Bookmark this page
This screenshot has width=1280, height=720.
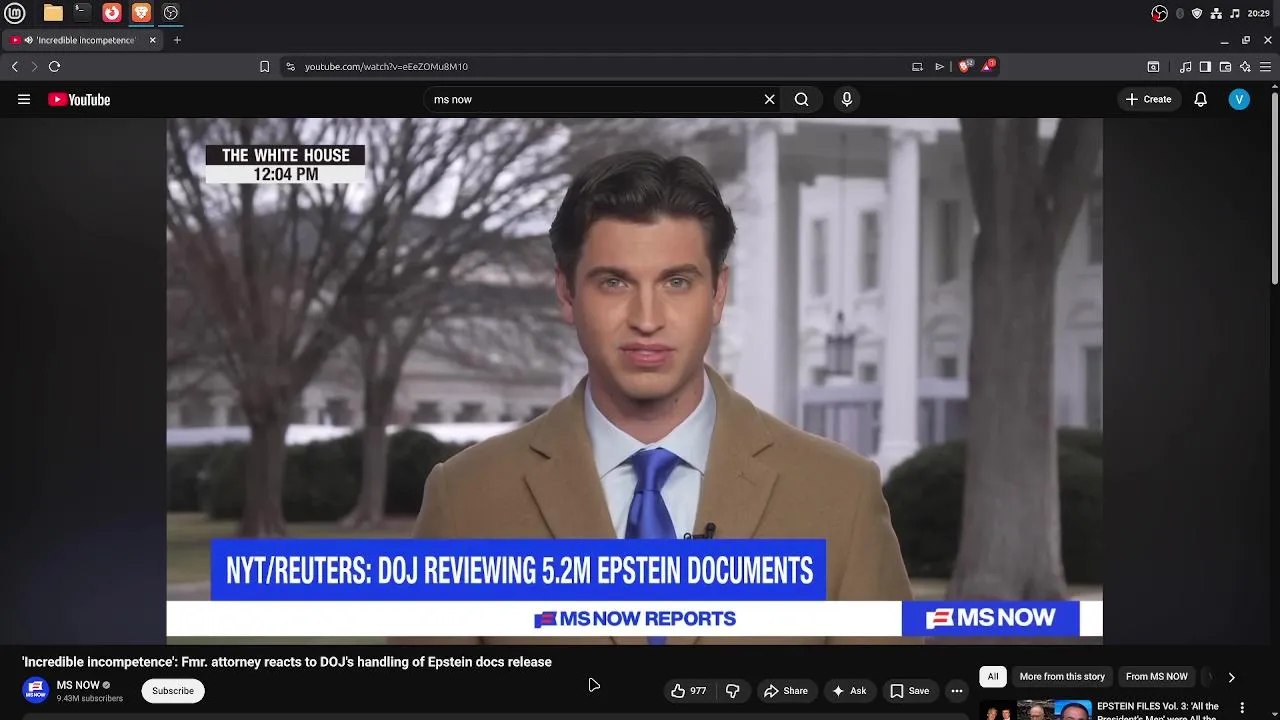264,66
